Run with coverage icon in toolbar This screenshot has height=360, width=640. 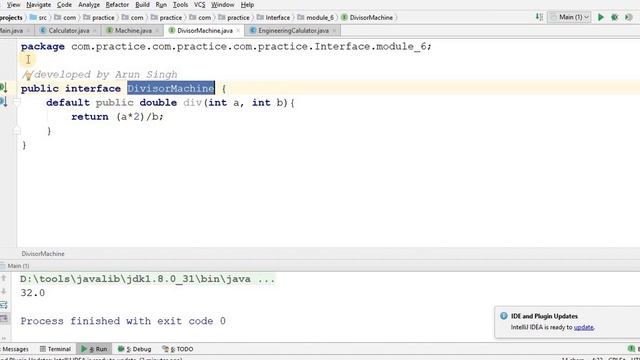[629, 17]
